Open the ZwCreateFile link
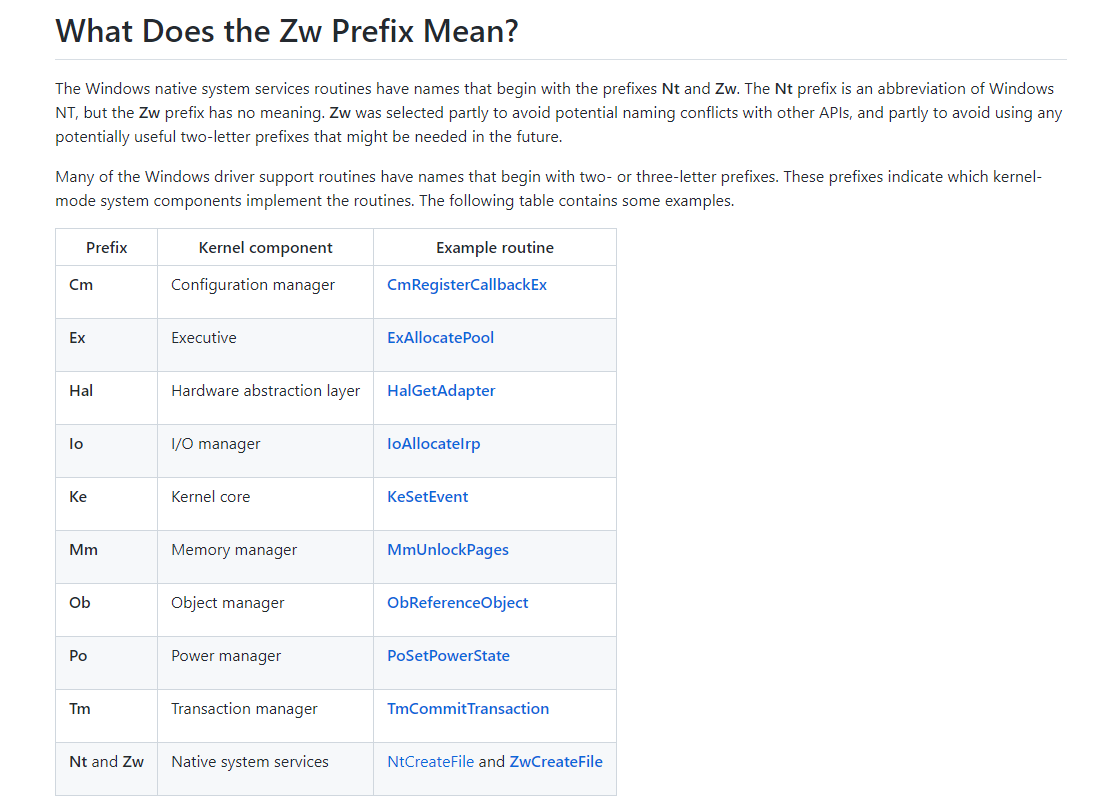The width and height of the screenshot is (1115, 810). click(555, 762)
